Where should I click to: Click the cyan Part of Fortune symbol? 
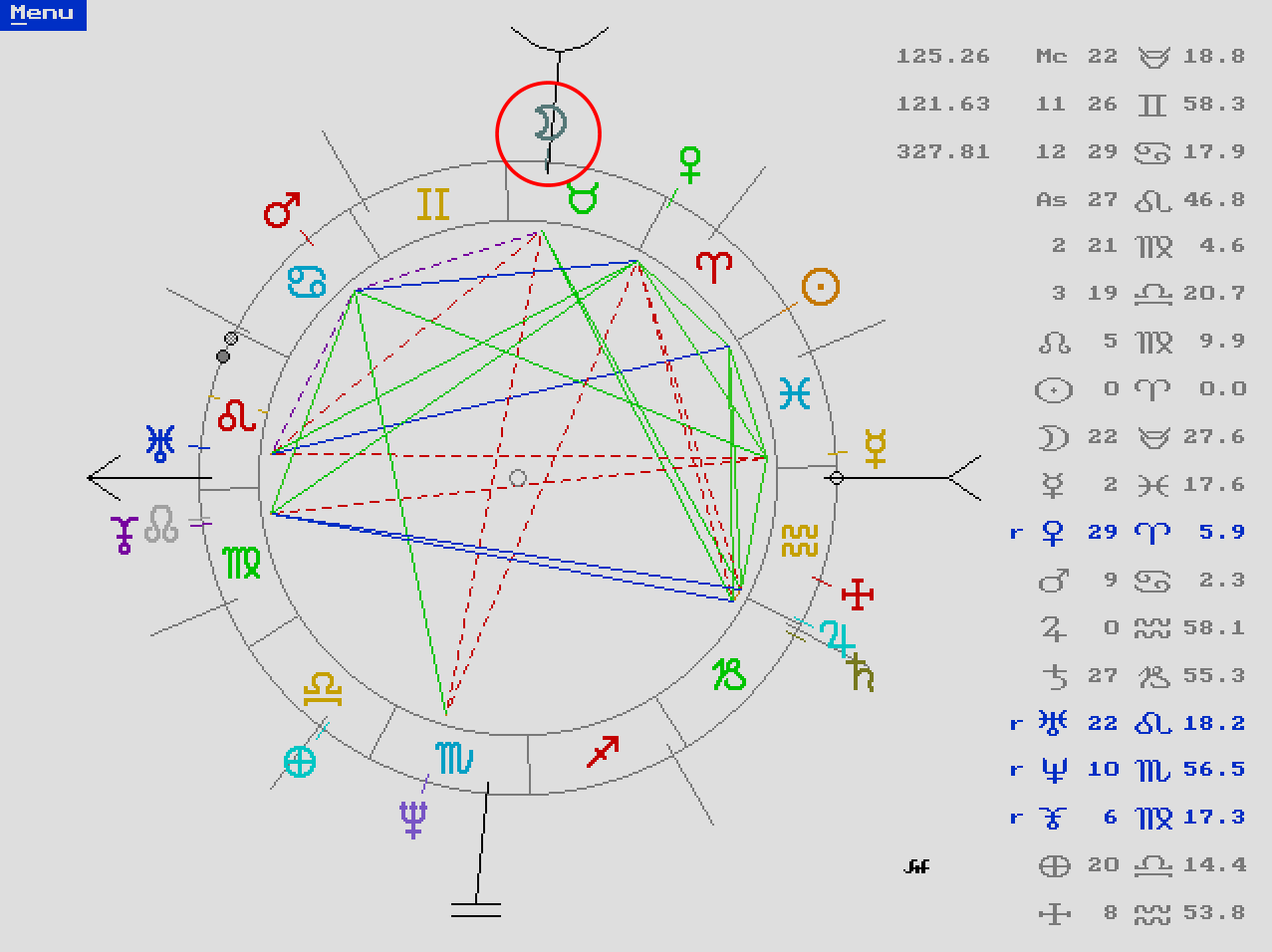click(x=299, y=762)
